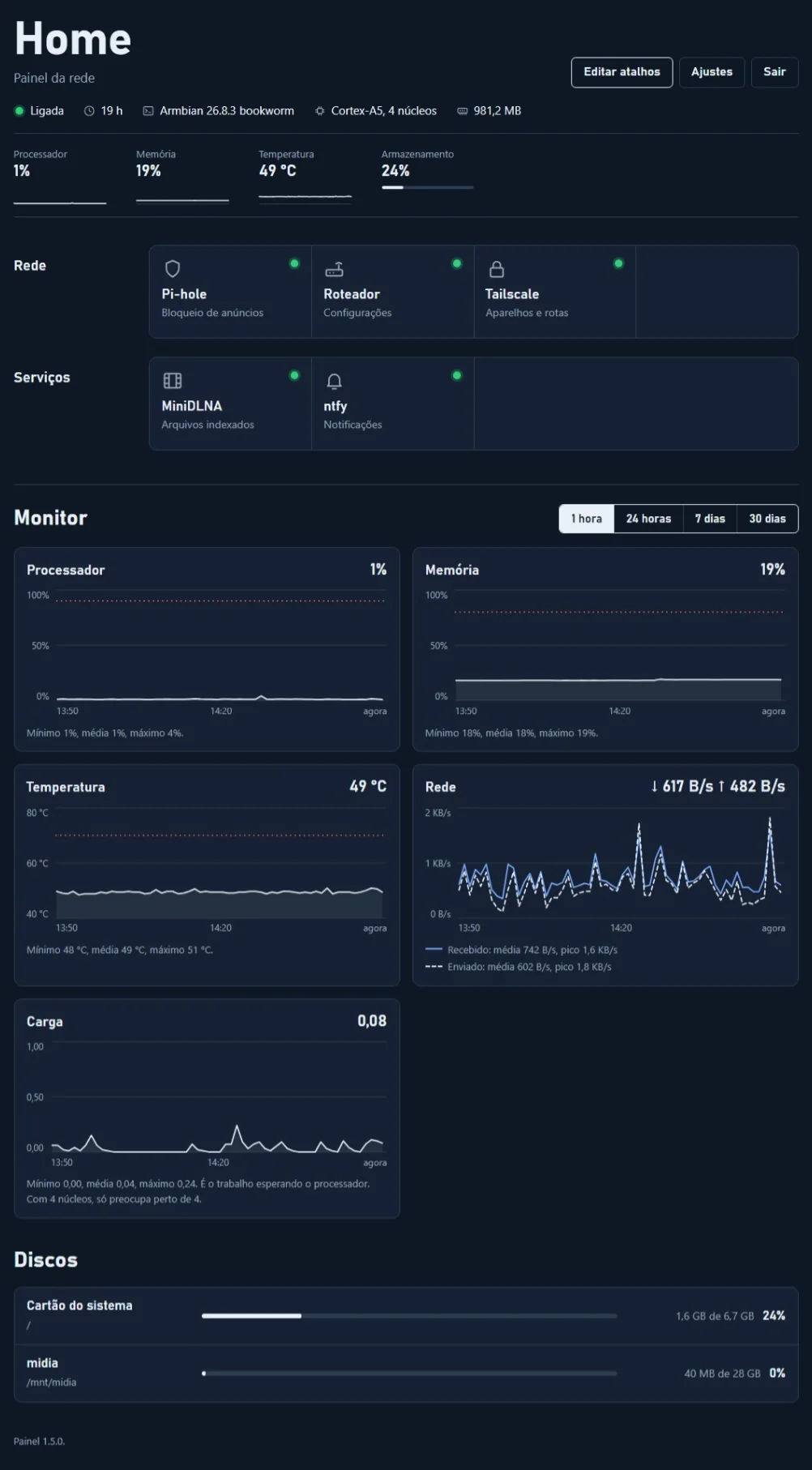Switch monitor to 7 dias
This screenshot has width=812, height=1470.
(710, 519)
